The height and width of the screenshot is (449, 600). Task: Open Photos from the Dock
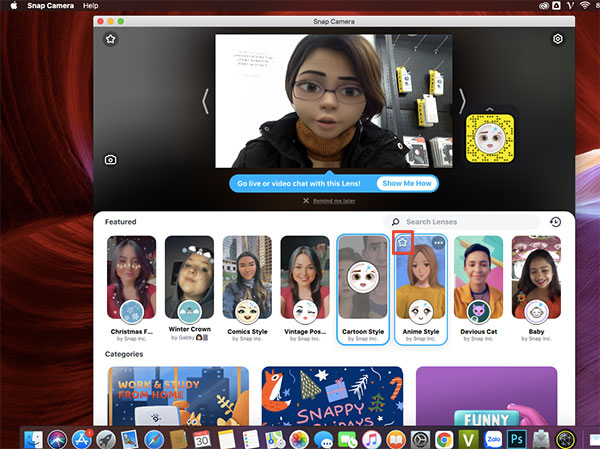(x=299, y=439)
